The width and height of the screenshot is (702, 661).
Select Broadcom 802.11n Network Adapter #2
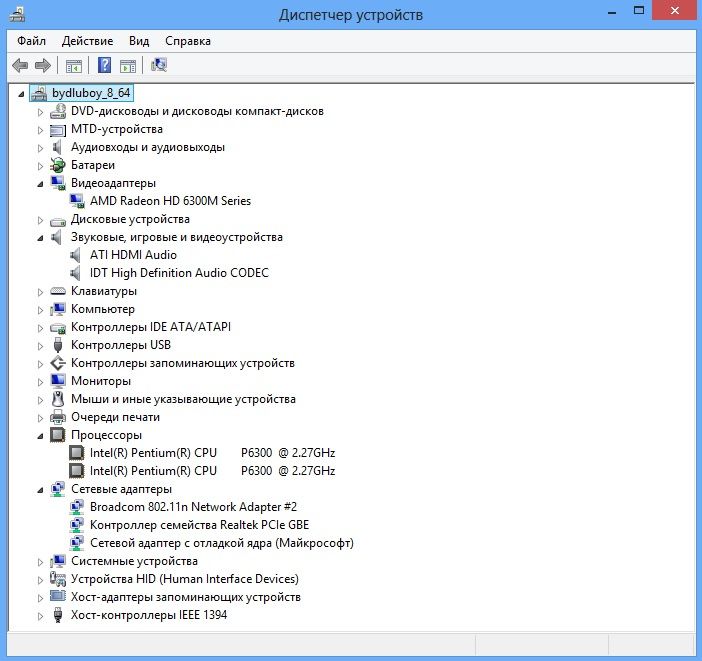[x=193, y=506]
